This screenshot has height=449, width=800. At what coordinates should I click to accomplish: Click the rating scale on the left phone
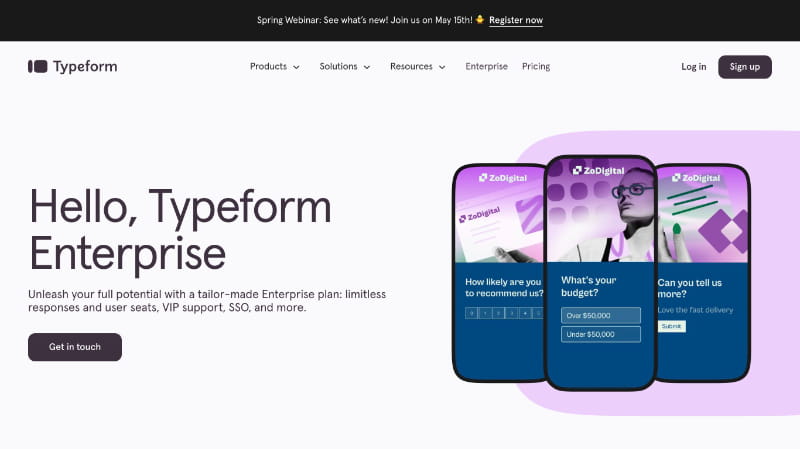[504, 313]
